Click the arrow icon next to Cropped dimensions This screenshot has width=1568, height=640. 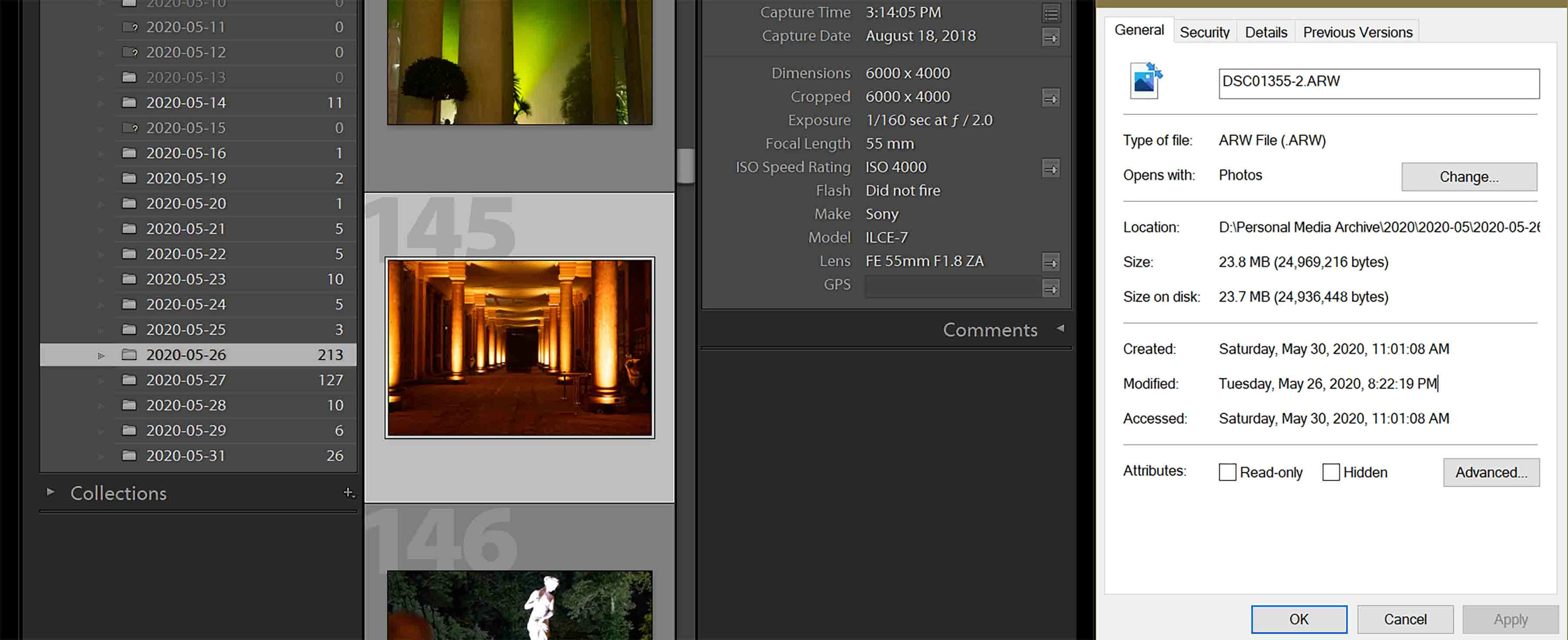(1051, 98)
